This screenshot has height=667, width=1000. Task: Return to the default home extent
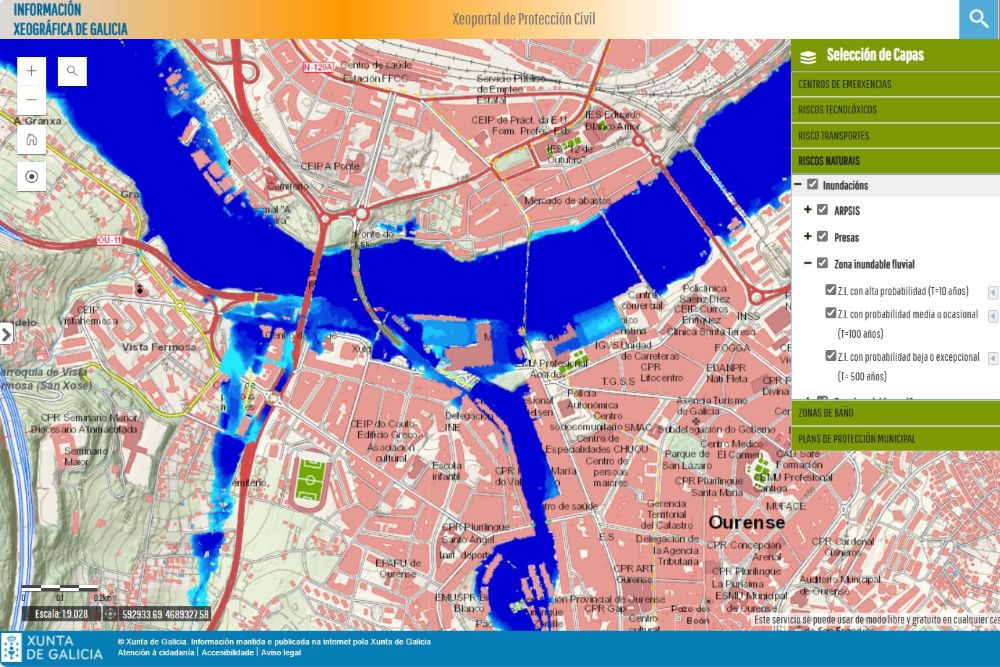coord(32,139)
